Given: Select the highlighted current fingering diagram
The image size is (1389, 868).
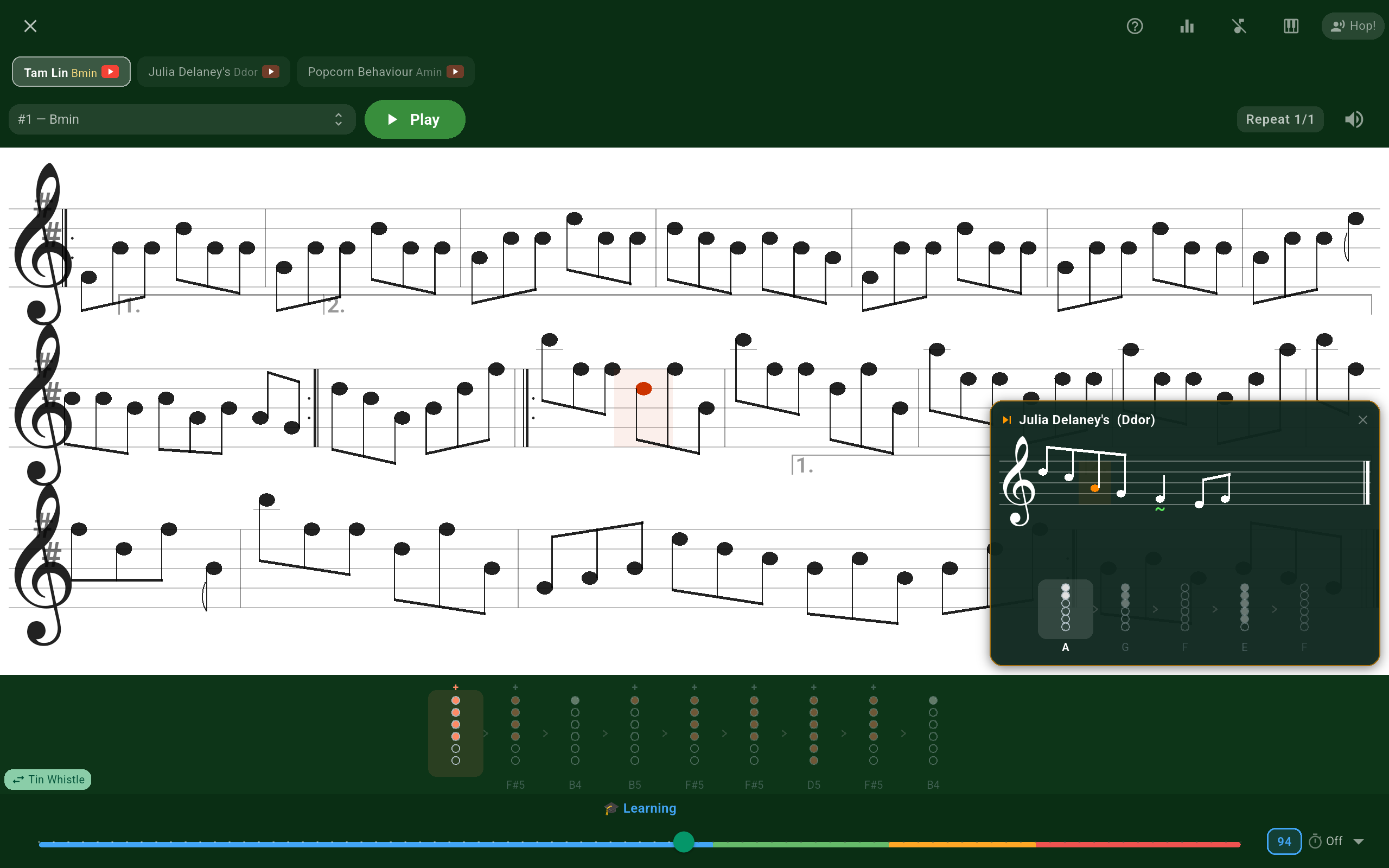Looking at the screenshot, I should pyautogui.click(x=456, y=733).
